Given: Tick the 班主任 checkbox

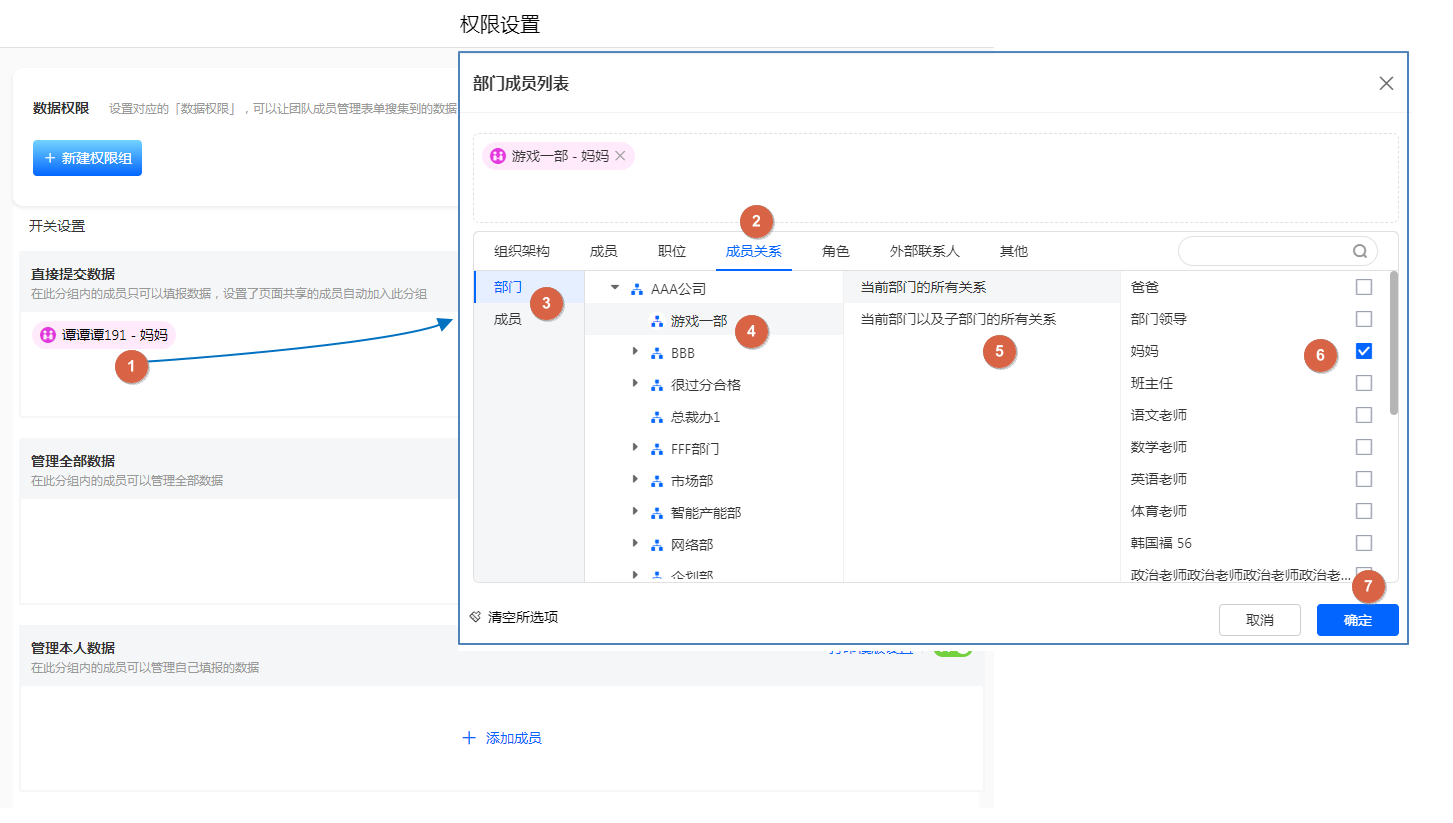Looking at the screenshot, I should (1364, 383).
